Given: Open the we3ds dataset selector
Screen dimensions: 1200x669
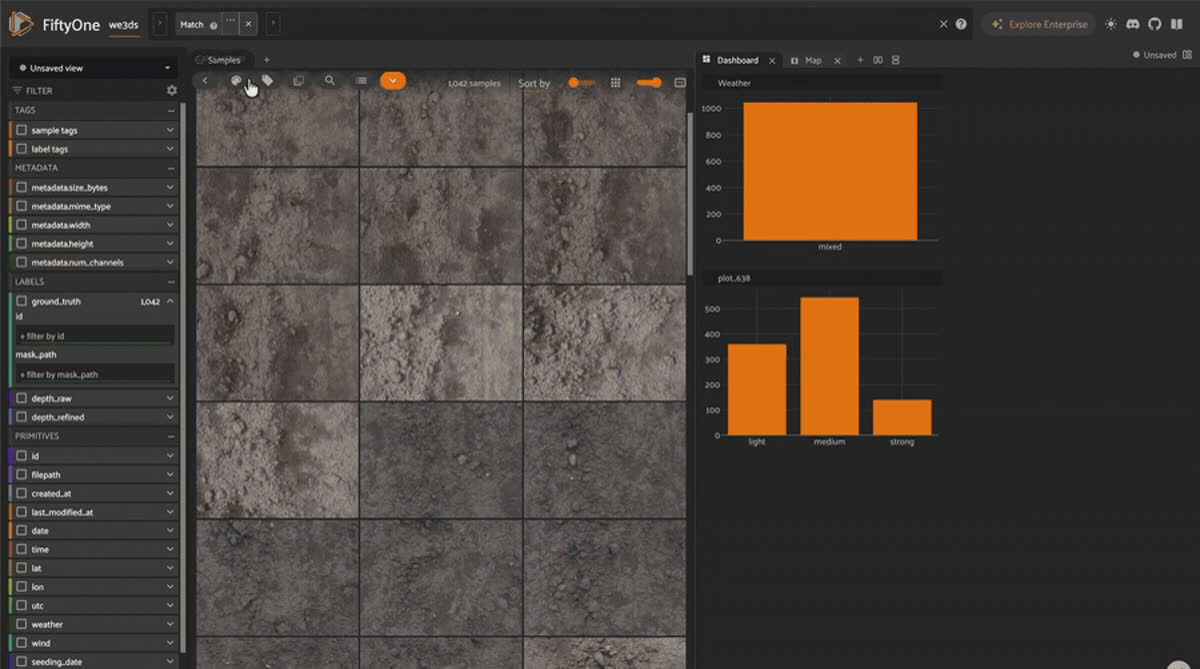Looking at the screenshot, I should (x=124, y=25).
